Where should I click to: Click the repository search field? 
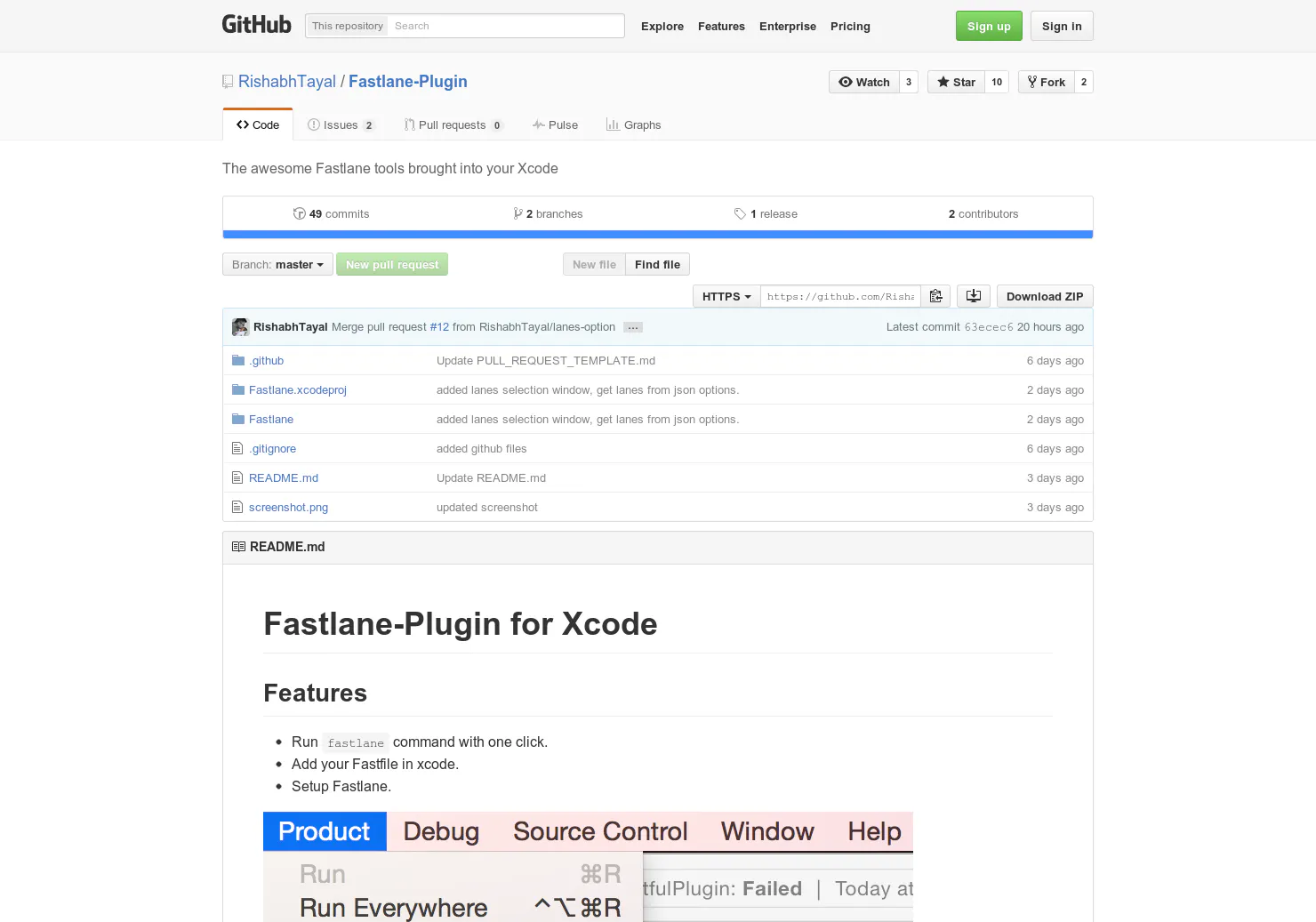[x=505, y=26]
